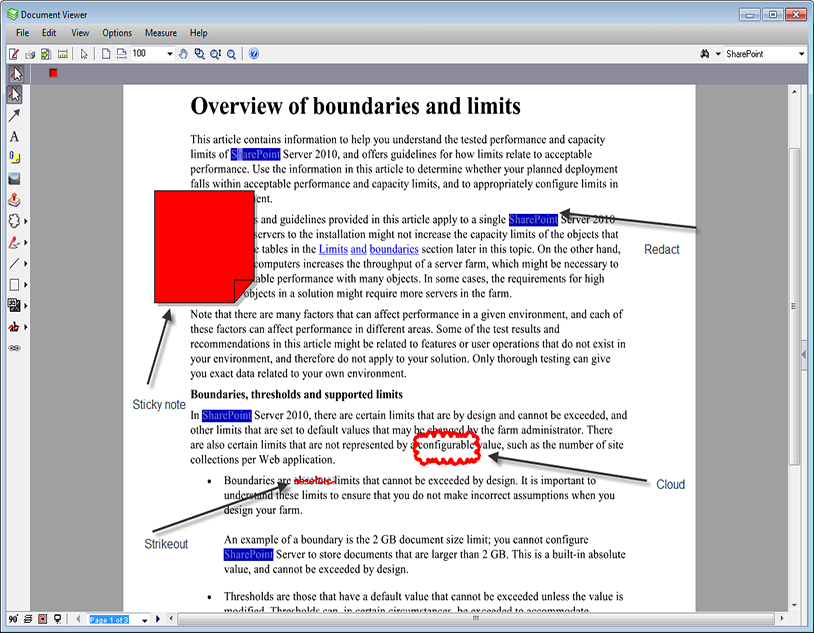
Task: Click the binoculars search icon
Action: click(x=704, y=53)
